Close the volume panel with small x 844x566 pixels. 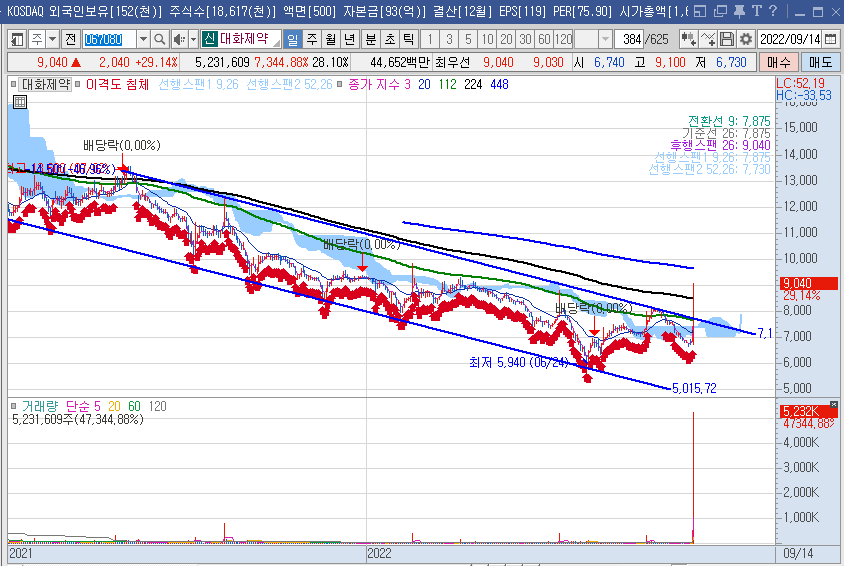(834, 404)
